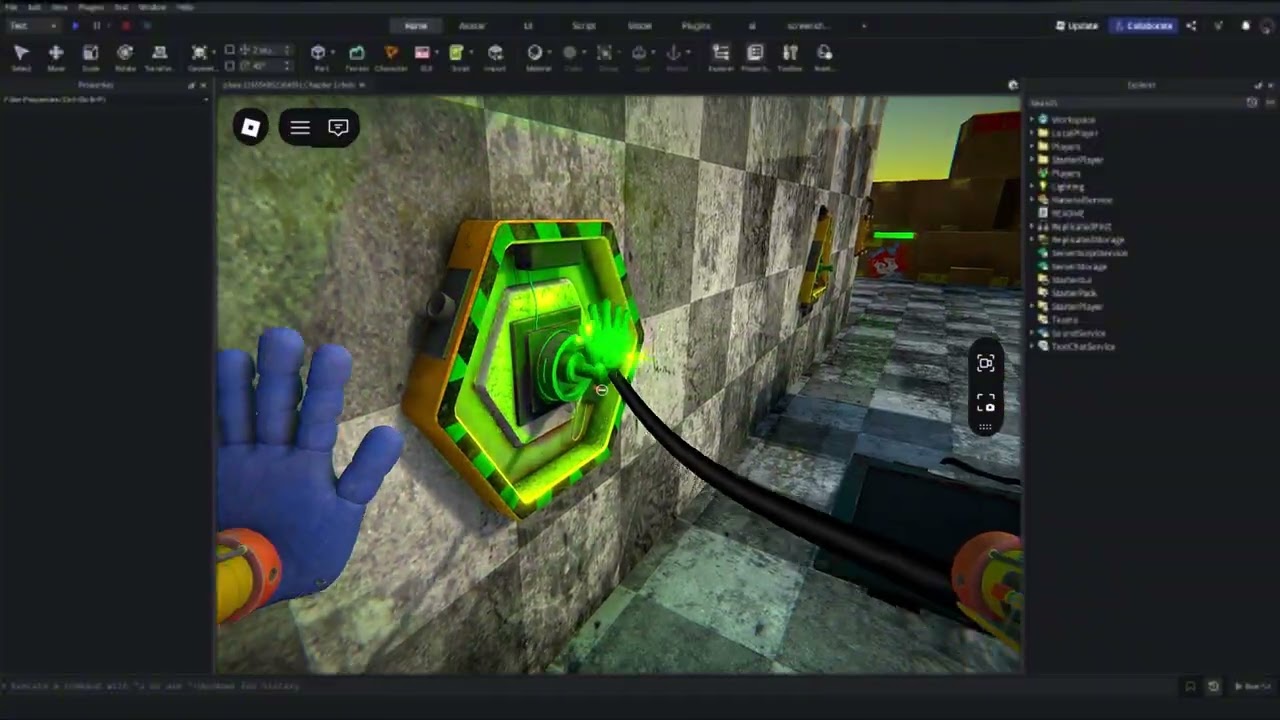This screenshot has width=1280, height=720.
Task: Toggle the rotate snapping checkbox
Action: click(230, 66)
